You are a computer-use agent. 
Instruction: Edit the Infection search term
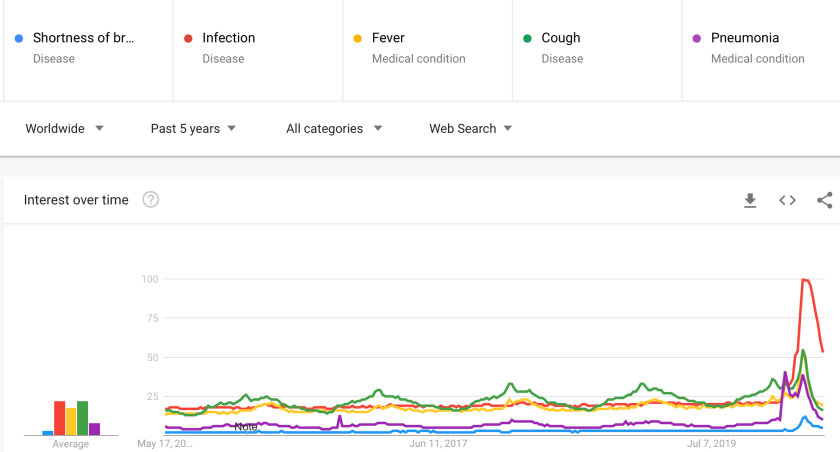(x=229, y=38)
